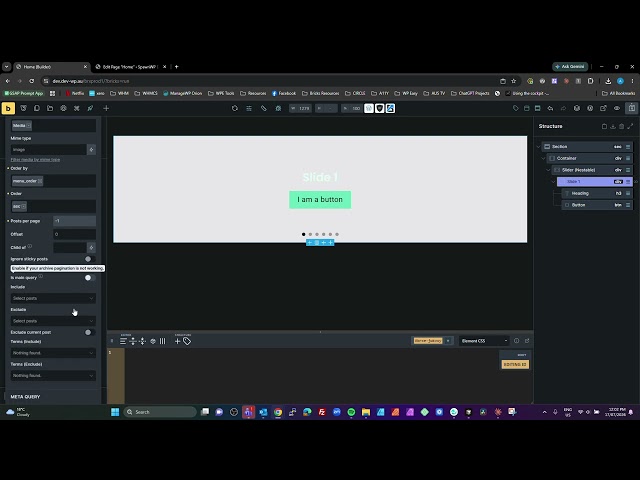640x480 pixels.
Task: Click the redo arrow in the top-right toolbar
Action: (x=563, y=108)
